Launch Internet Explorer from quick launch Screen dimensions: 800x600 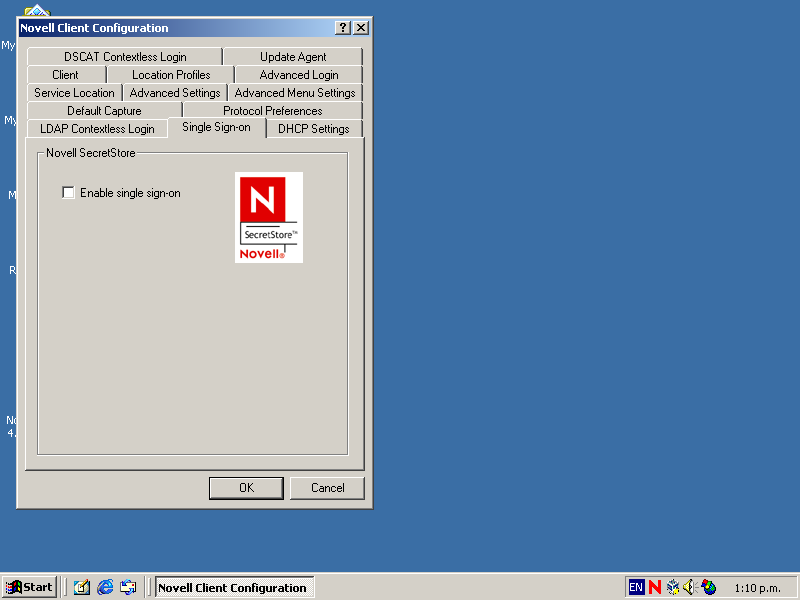tap(105, 587)
